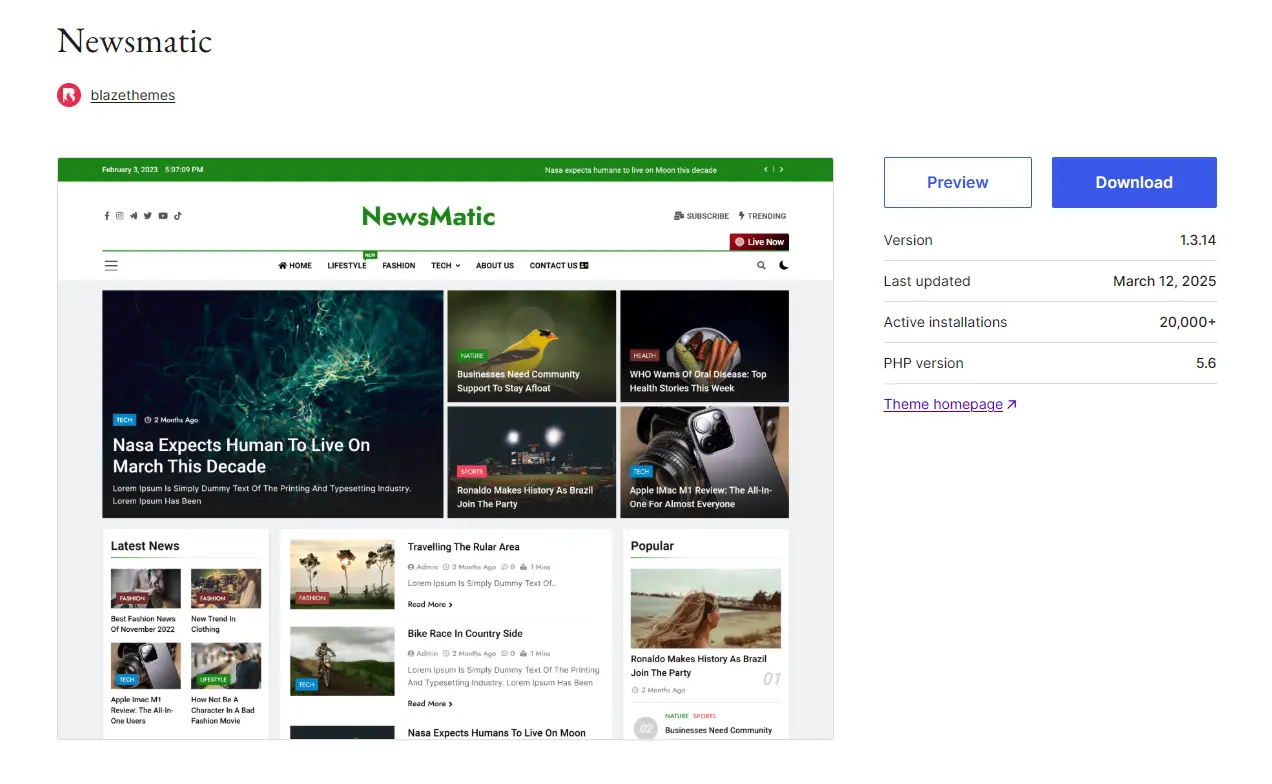Toggle dark mode with the moon icon
The width and height of the screenshot is (1272, 784).
[784, 266]
